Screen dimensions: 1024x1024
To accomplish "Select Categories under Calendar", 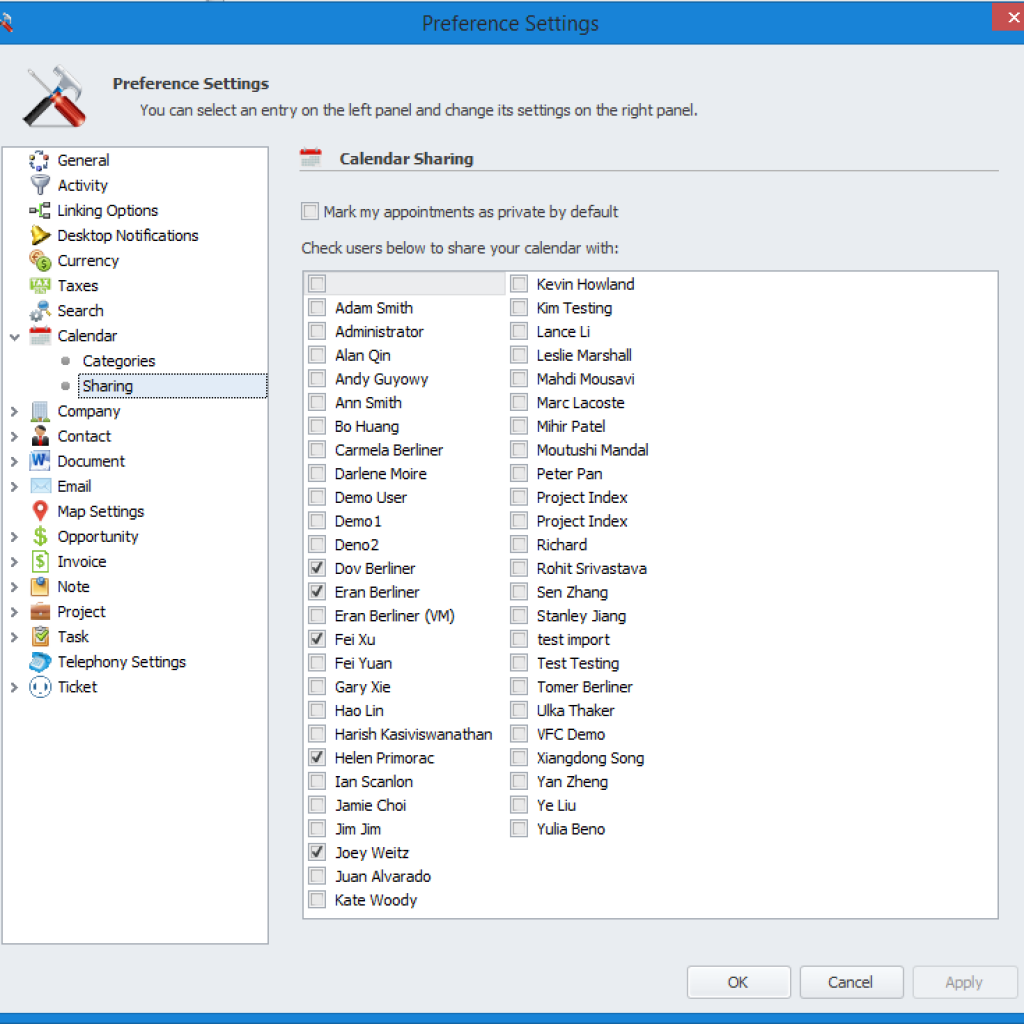I will 118,361.
